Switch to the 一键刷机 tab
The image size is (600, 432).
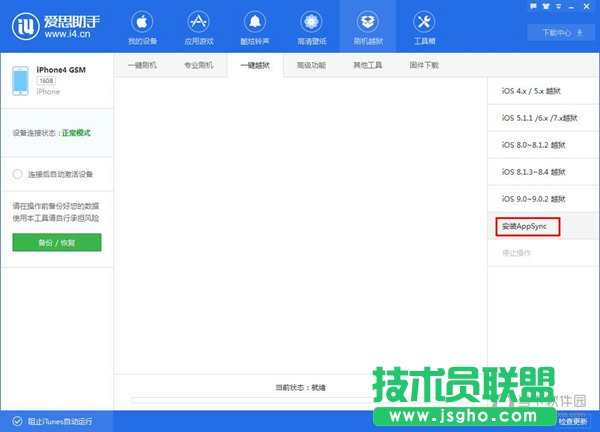click(x=142, y=65)
